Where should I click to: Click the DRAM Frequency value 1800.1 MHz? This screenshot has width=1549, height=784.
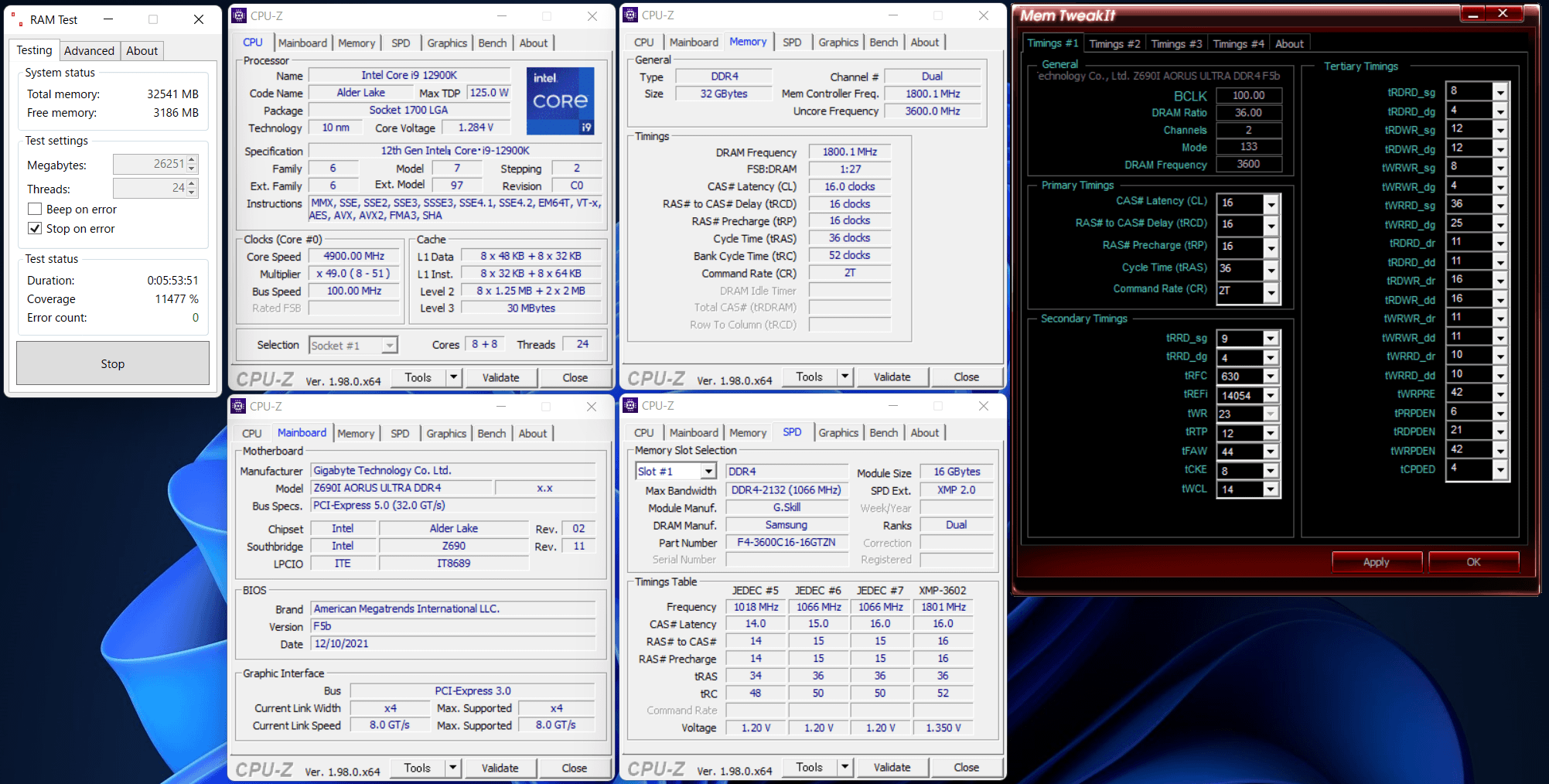(850, 152)
